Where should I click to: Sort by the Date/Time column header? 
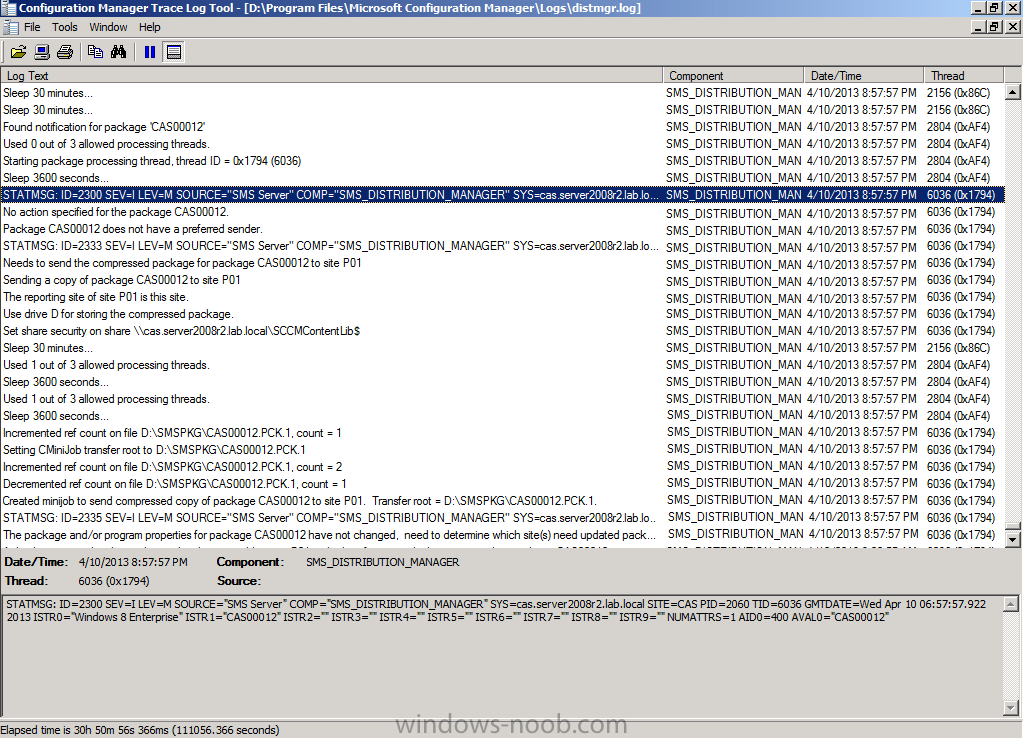pyautogui.click(x=864, y=76)
